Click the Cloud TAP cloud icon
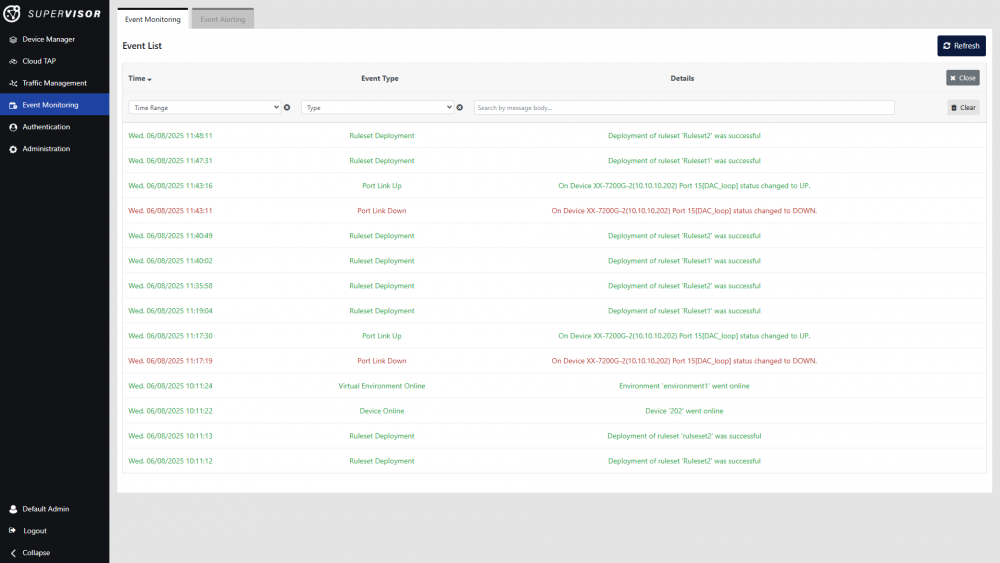This screenshot has height=563, width=1000. pos(13,61)
